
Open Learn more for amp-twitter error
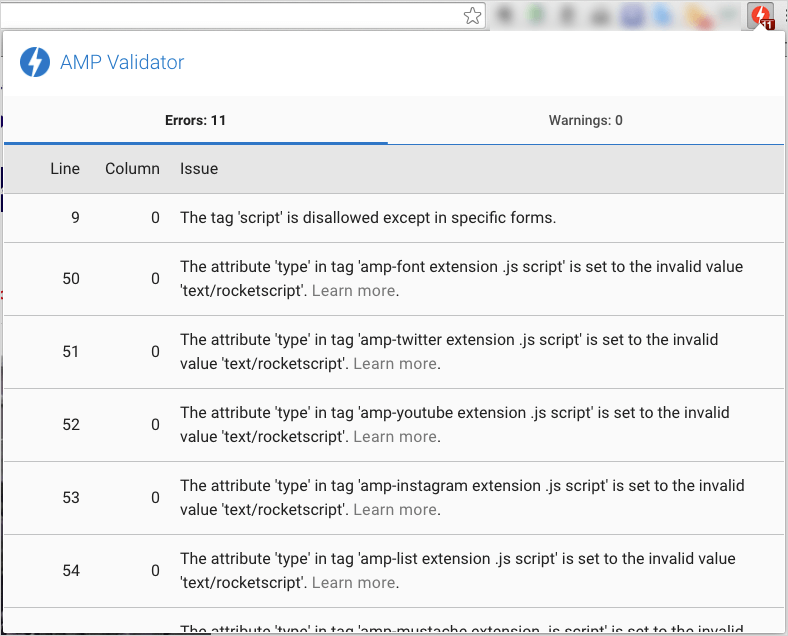pyautogui.click(x=395, y=364)
